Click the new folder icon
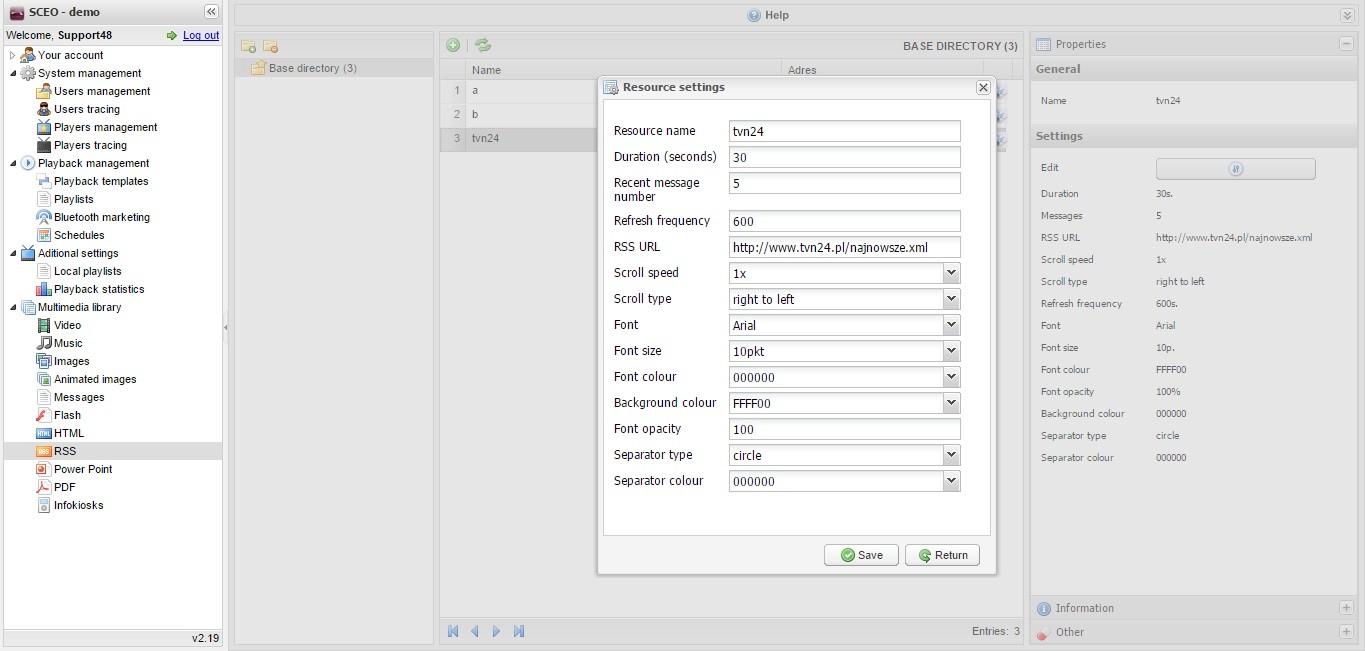This screenshot has height=651, width=1365. [248, 47]
